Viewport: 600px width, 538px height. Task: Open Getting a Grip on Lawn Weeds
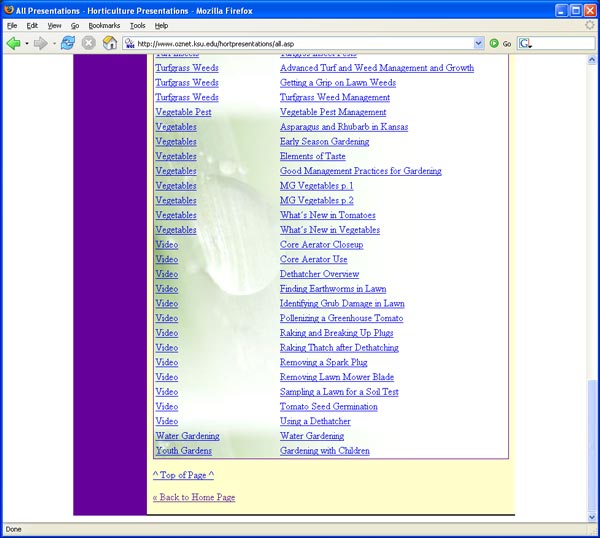pos(338,83)
